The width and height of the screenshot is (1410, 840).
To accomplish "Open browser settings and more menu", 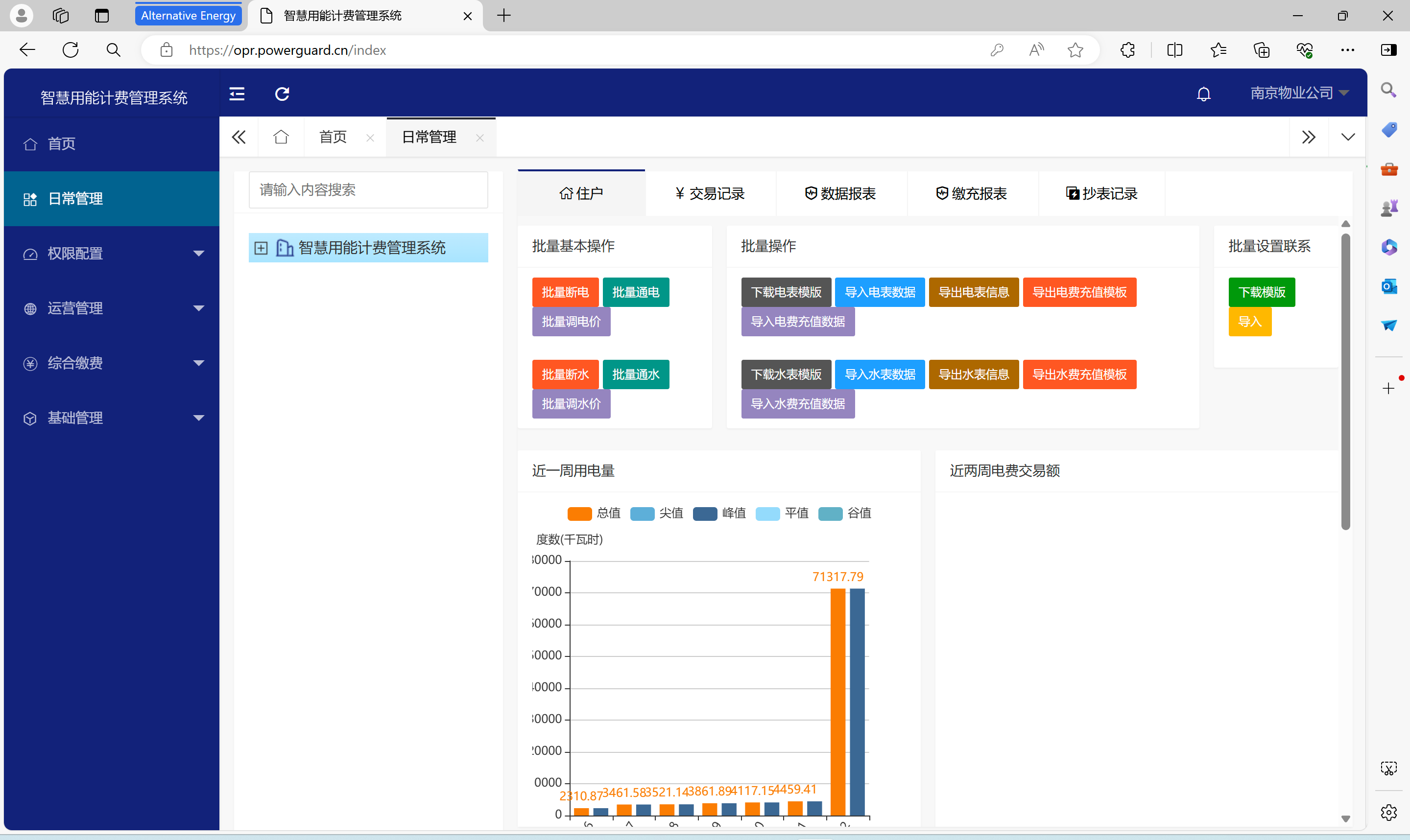I will click(1348, 50).
